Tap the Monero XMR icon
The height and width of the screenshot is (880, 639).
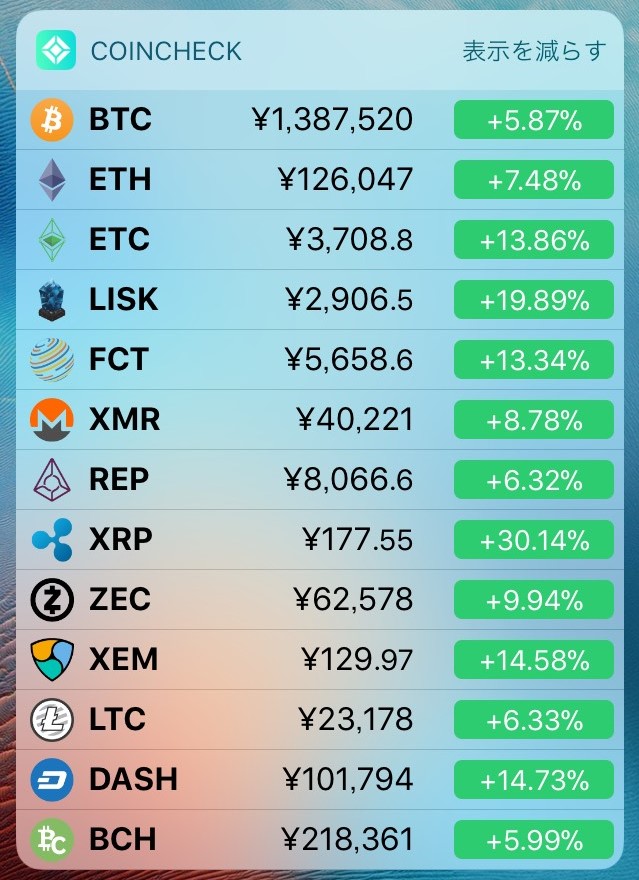point(52,420)
